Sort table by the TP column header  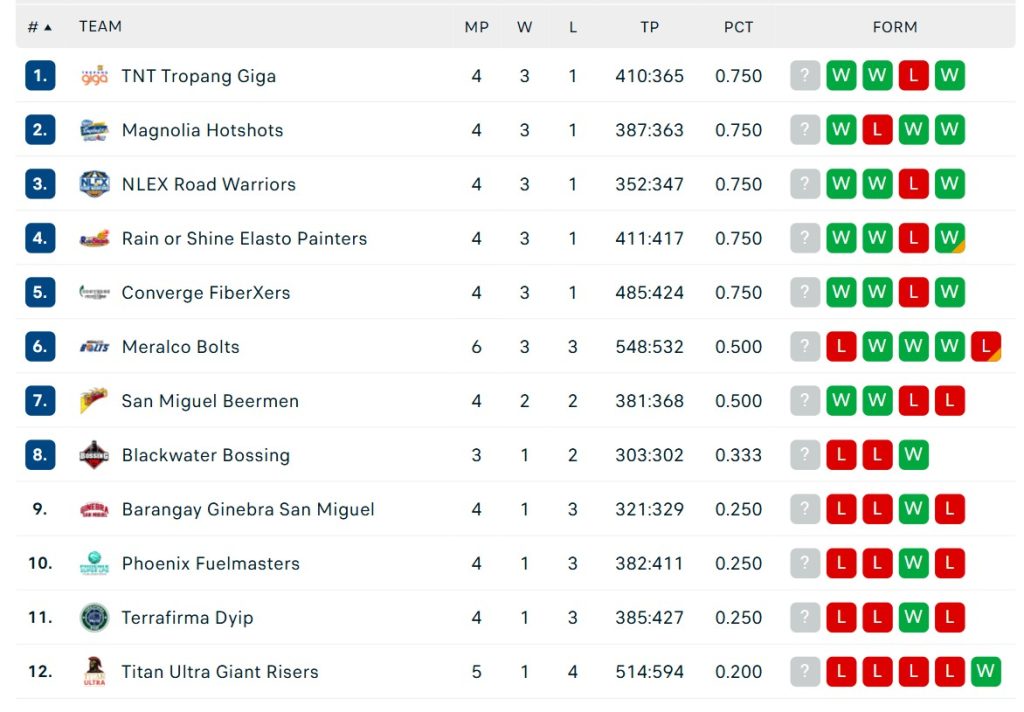pos(650,27)
